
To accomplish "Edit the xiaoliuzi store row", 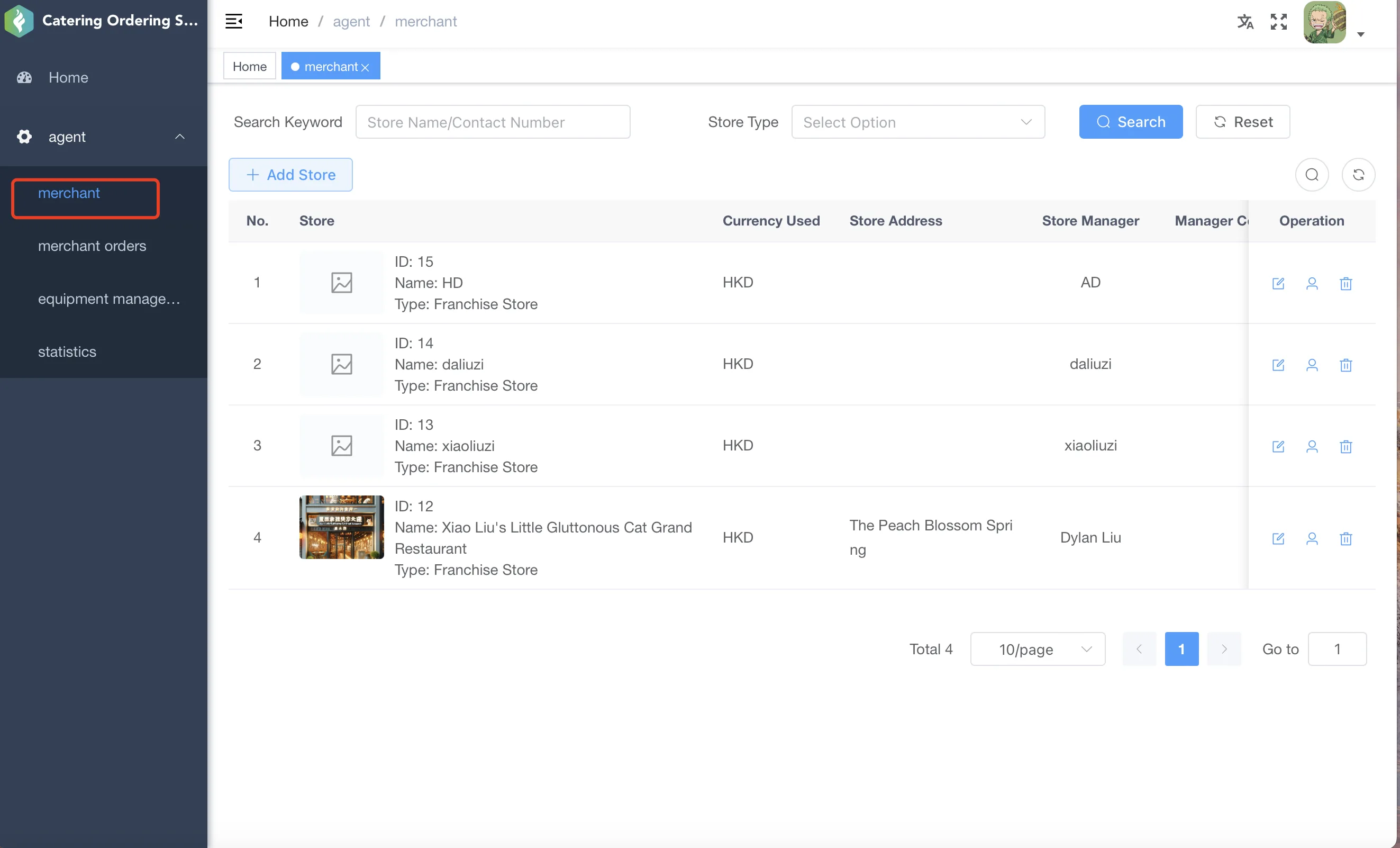I will (1278, 446).
